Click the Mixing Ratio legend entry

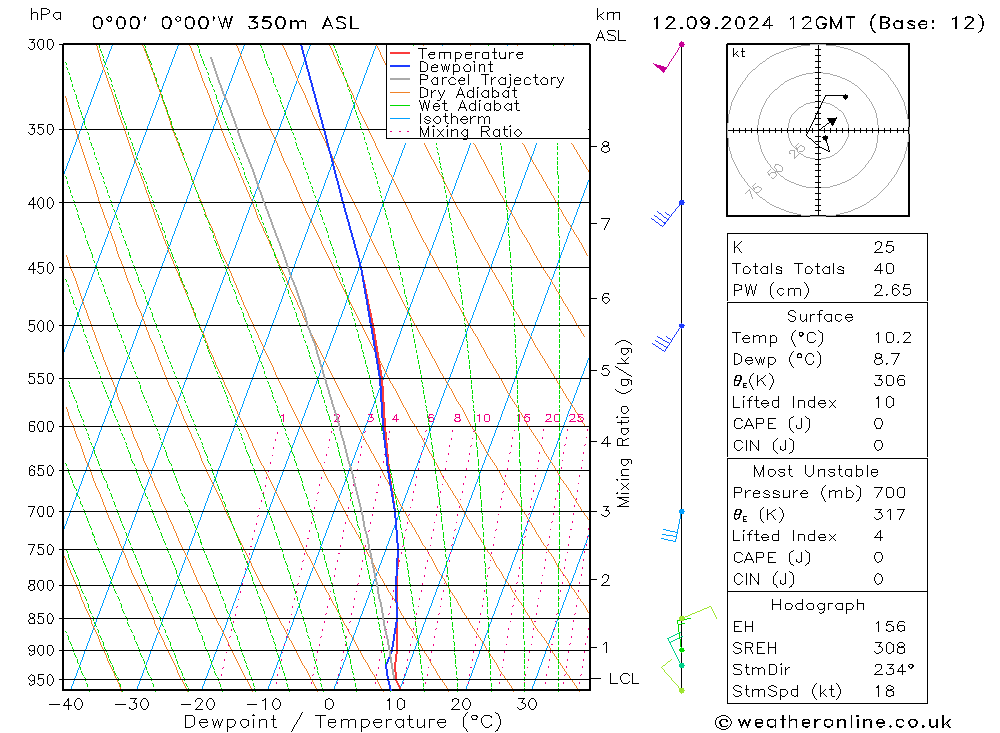pyautogui.click(x=455, y=132)
